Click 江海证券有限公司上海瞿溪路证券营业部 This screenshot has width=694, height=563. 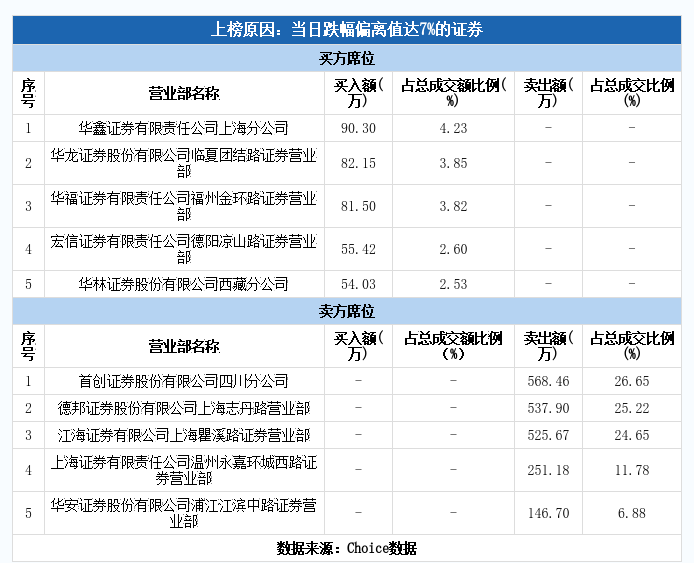[184, 435]
